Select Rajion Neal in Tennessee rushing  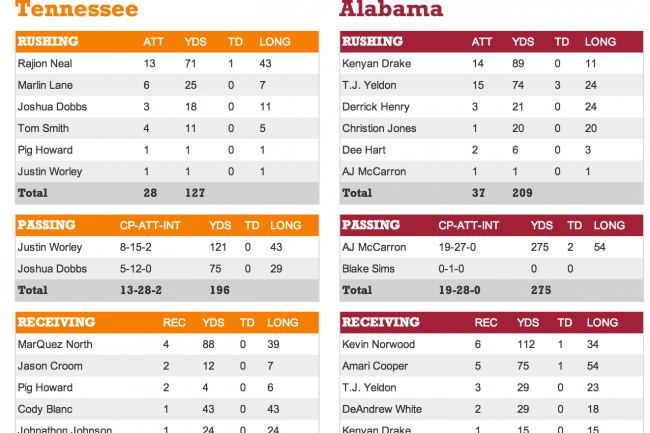coord(45,63)
